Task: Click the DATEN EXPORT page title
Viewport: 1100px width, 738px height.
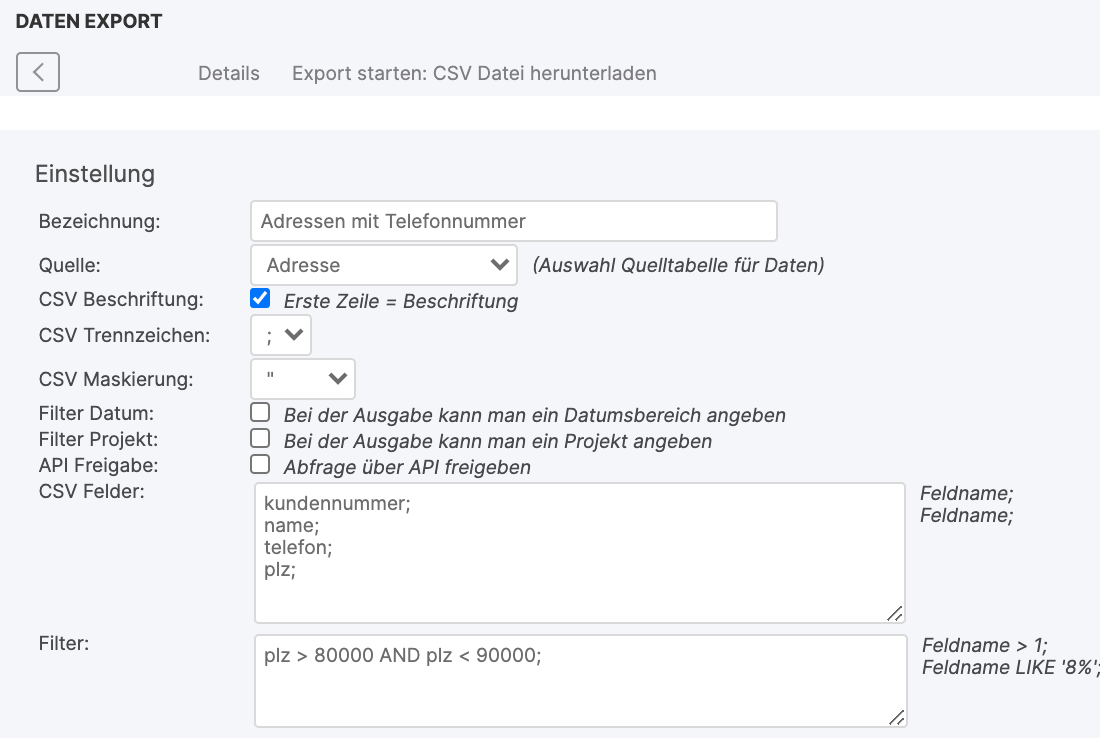Action: click(x=89, y=21)
